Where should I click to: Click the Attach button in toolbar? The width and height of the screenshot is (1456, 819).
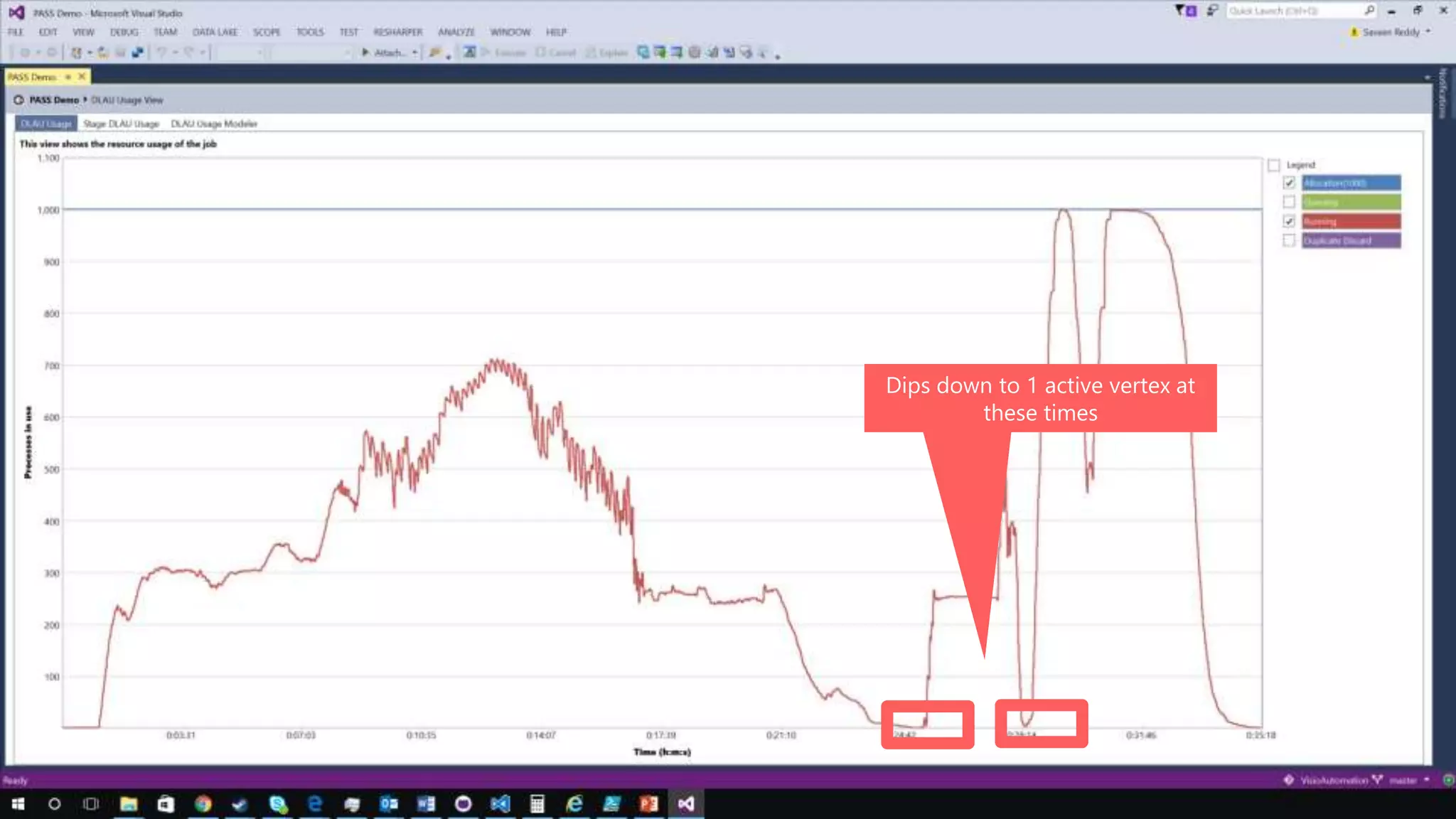[x=384, y=53]
